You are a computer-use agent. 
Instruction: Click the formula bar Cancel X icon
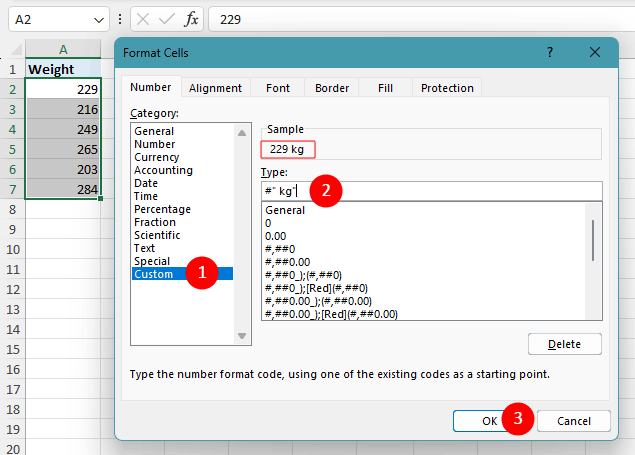coord(144,19)
